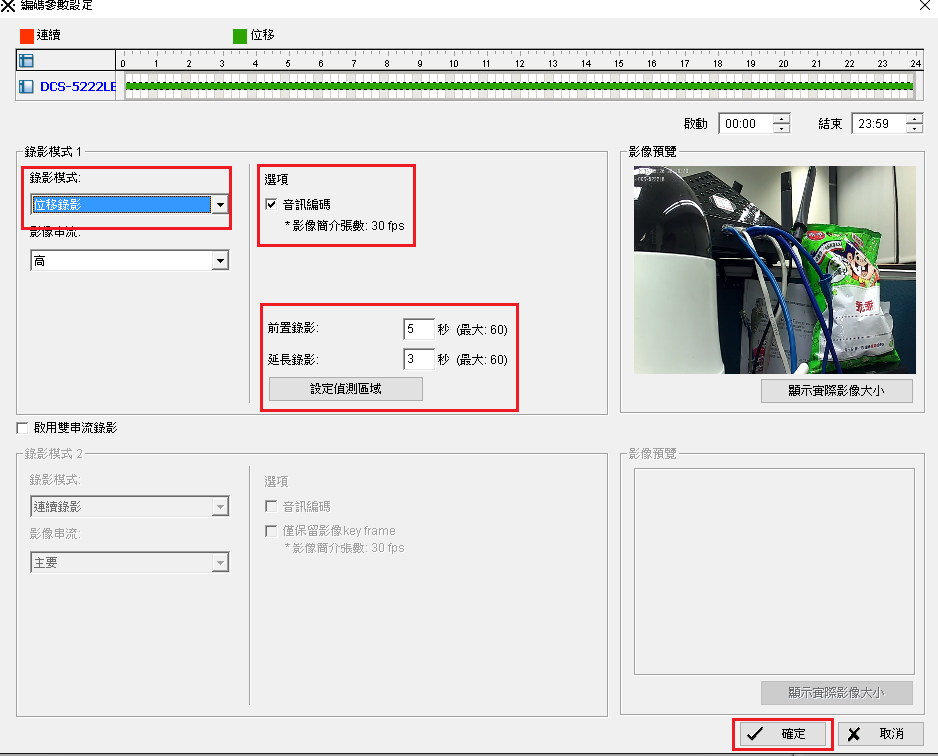Click the app icon in the title bar
The height and width of the screenshot is (756, 938).
[8, 5]
